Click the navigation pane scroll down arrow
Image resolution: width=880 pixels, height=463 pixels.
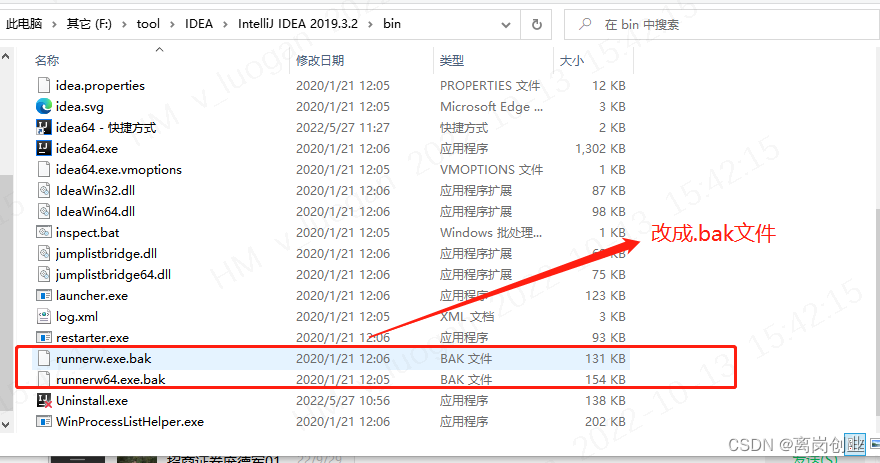click(x=6, y=425)
